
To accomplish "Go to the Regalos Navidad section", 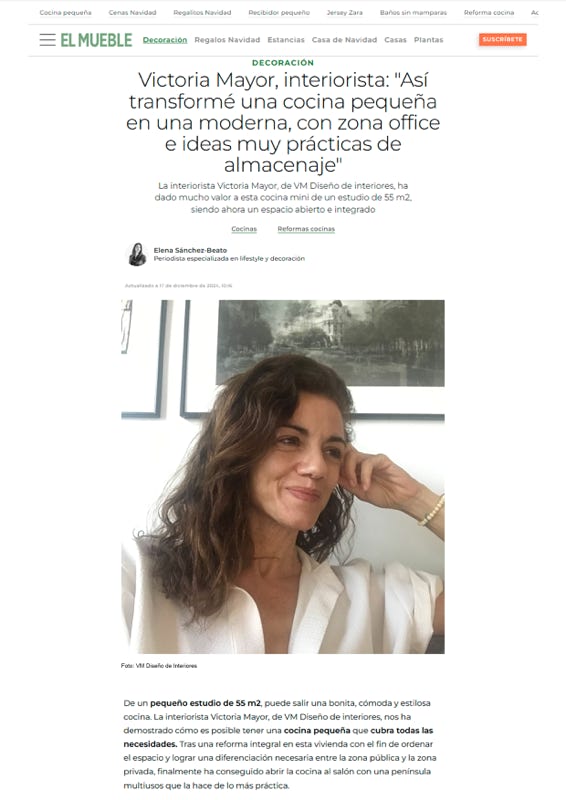I will (227, 40).
